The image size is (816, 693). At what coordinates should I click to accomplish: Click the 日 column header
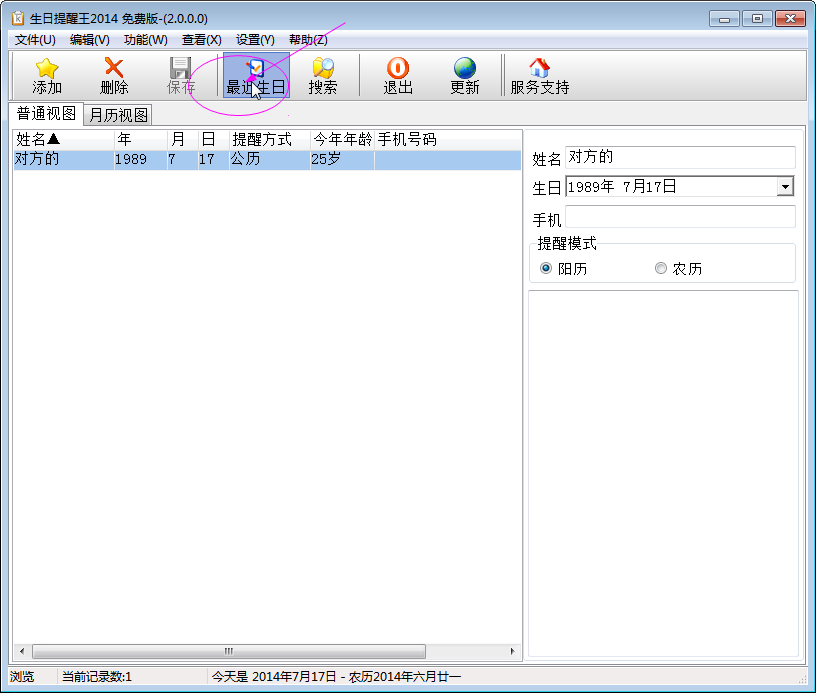point(214,139)
